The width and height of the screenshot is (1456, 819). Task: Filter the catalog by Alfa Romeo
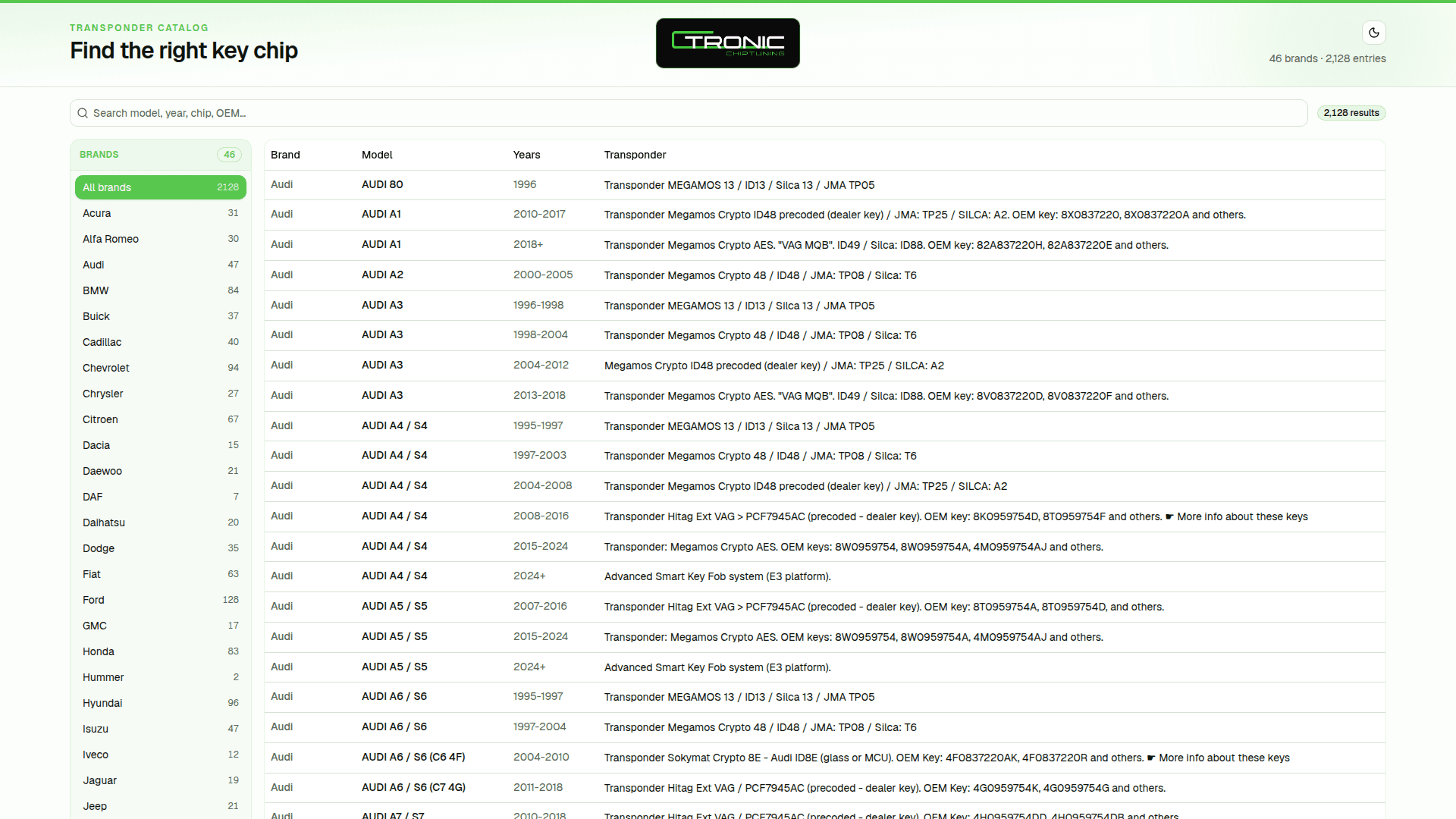[x=161, y=239]
